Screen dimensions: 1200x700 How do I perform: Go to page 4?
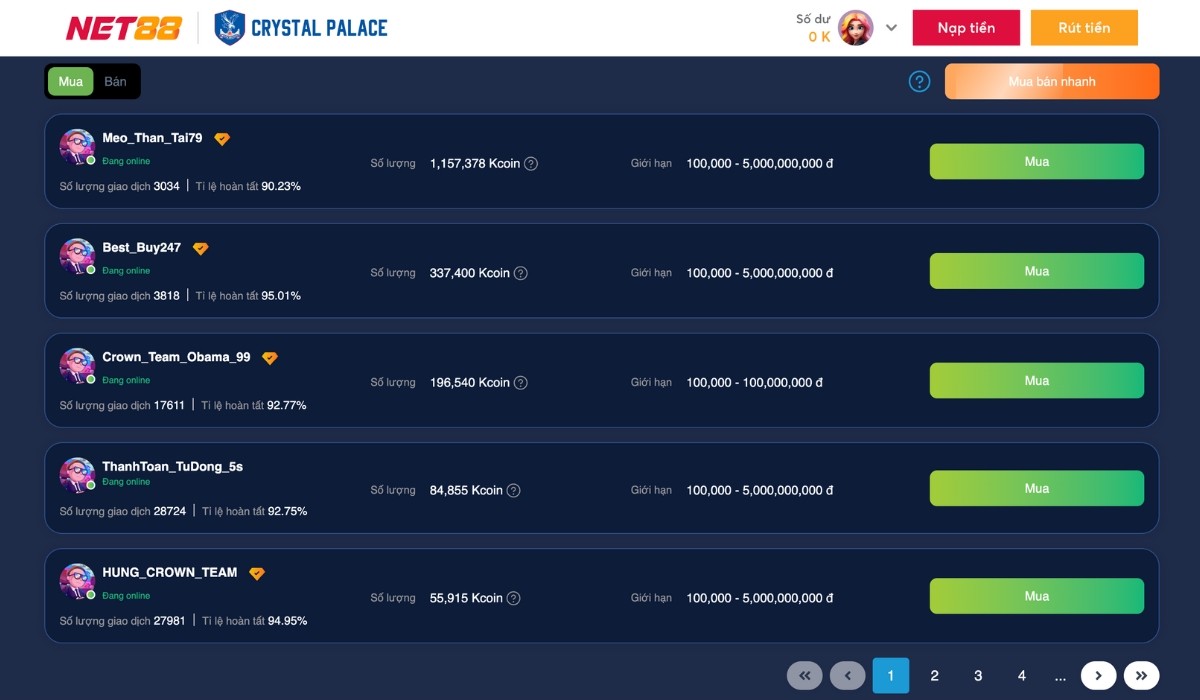[1021, 676]
